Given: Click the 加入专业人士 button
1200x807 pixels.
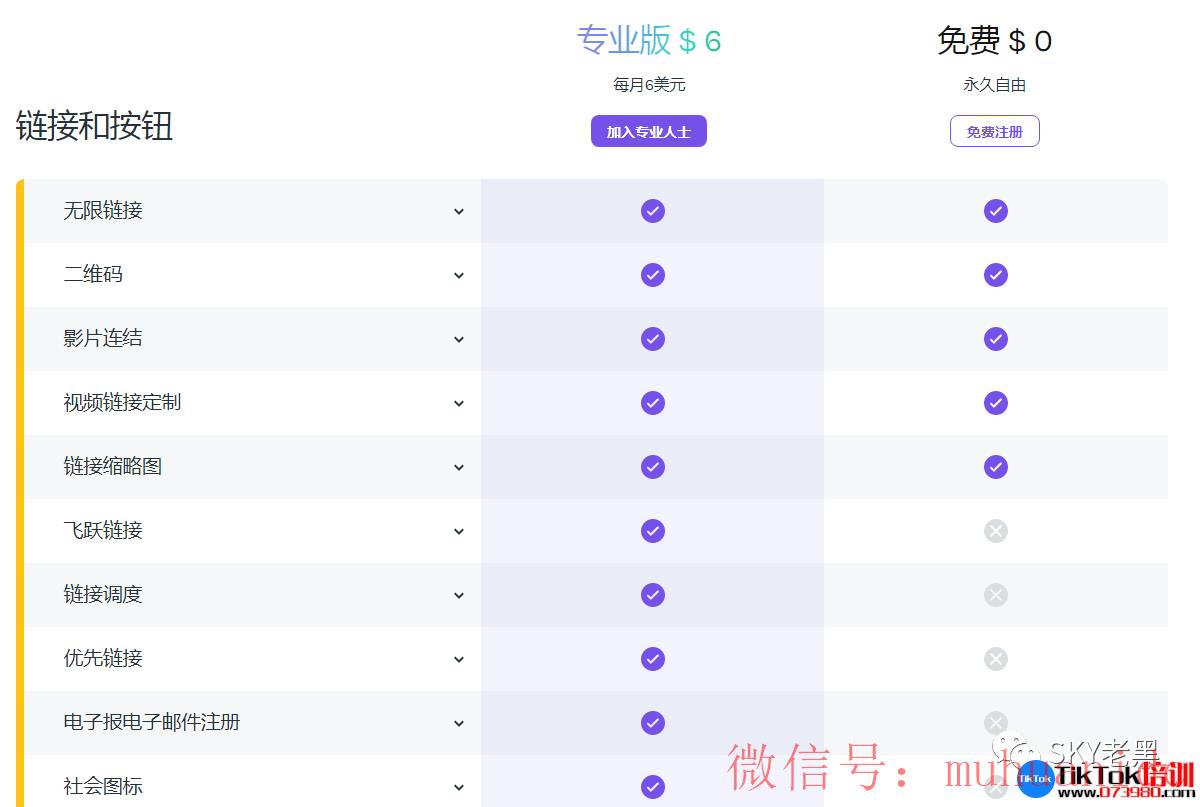Looking at the screenshot, I should (648, 132).
